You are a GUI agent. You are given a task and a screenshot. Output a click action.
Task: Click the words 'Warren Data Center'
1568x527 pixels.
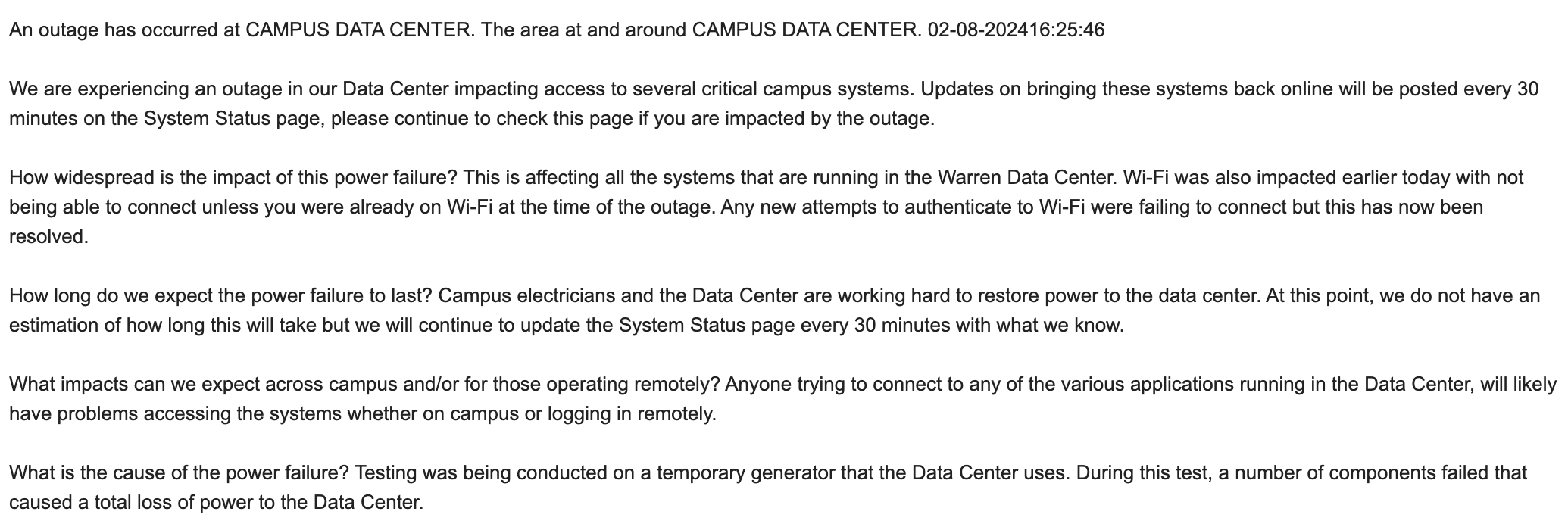coord(1027,178)
